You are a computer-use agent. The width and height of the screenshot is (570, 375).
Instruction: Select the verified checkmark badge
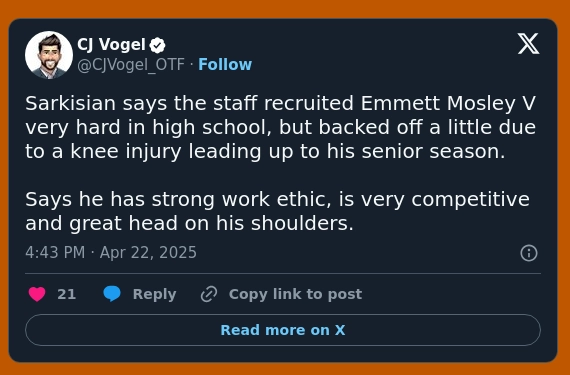pyautogui.click(x=157, y=45)
